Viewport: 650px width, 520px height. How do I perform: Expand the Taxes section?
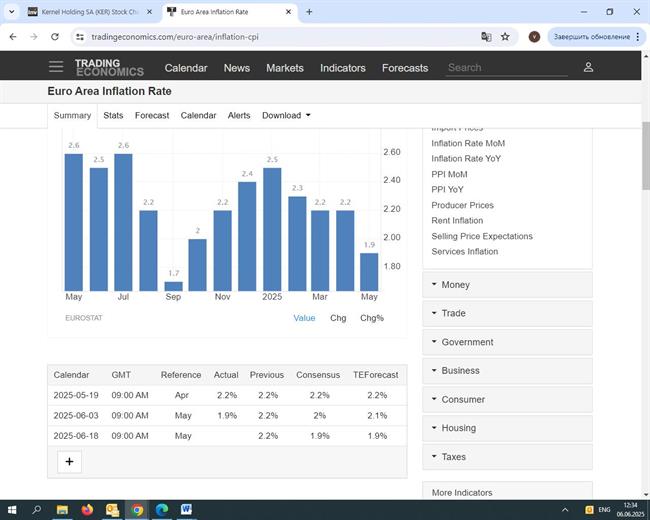(507, 457)
